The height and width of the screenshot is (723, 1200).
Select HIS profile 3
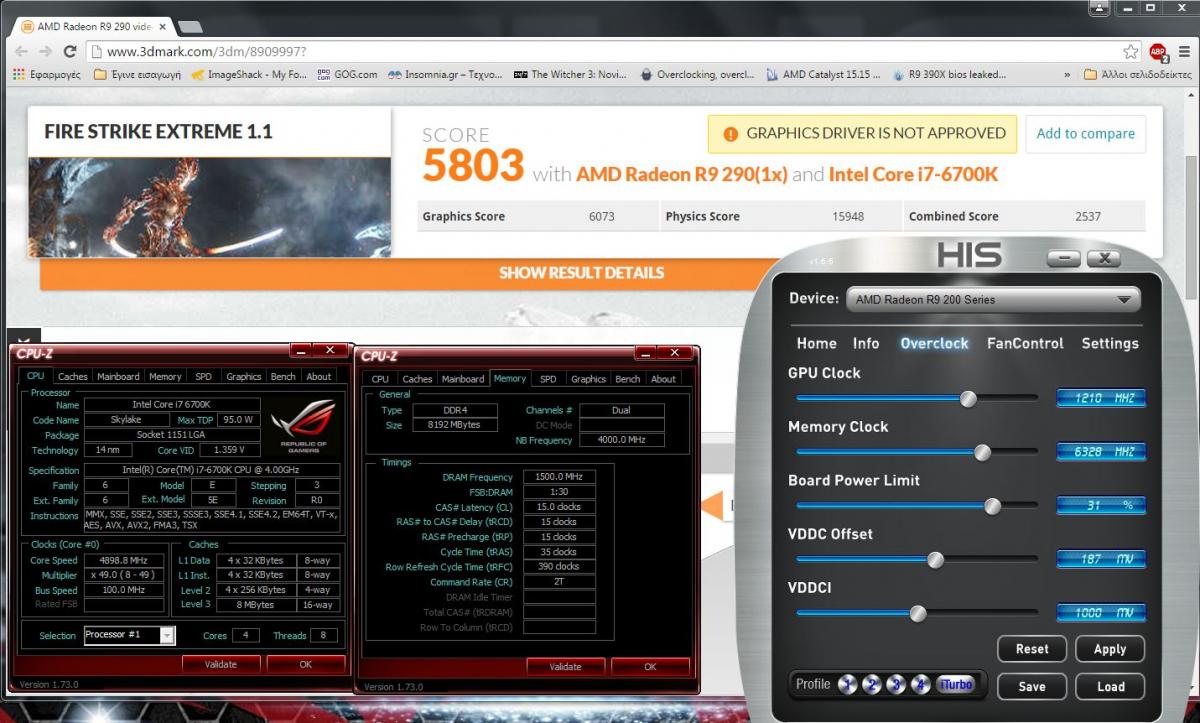(x=896, y=685)
